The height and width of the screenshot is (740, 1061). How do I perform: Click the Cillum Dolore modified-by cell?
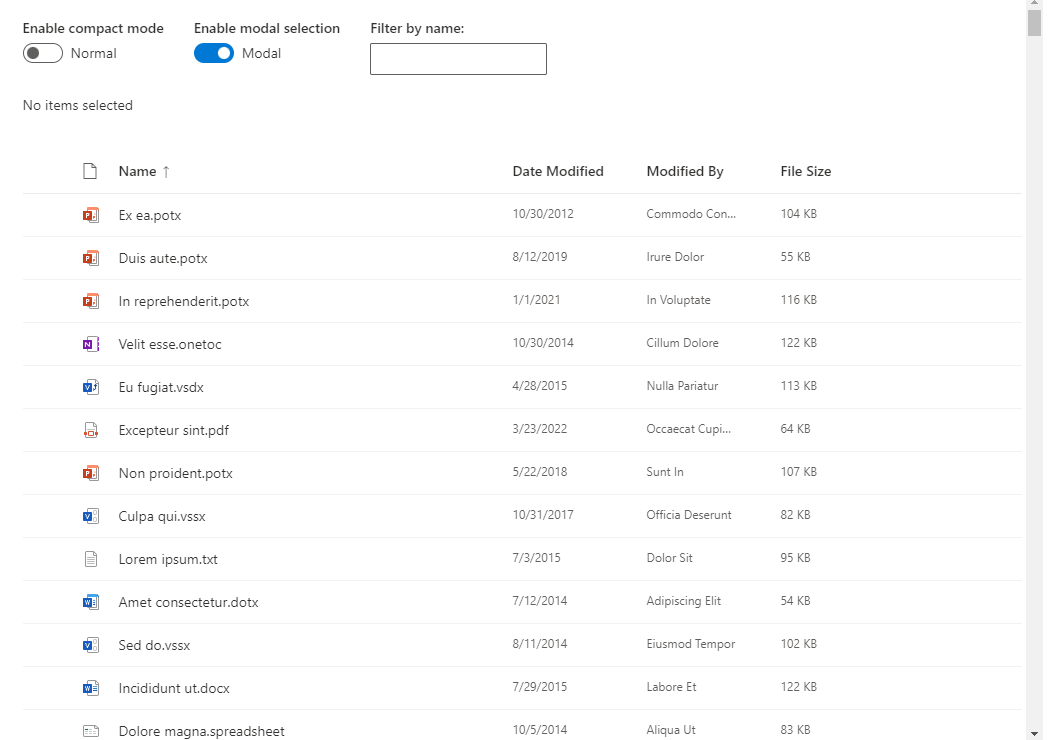tap(682, 343)
